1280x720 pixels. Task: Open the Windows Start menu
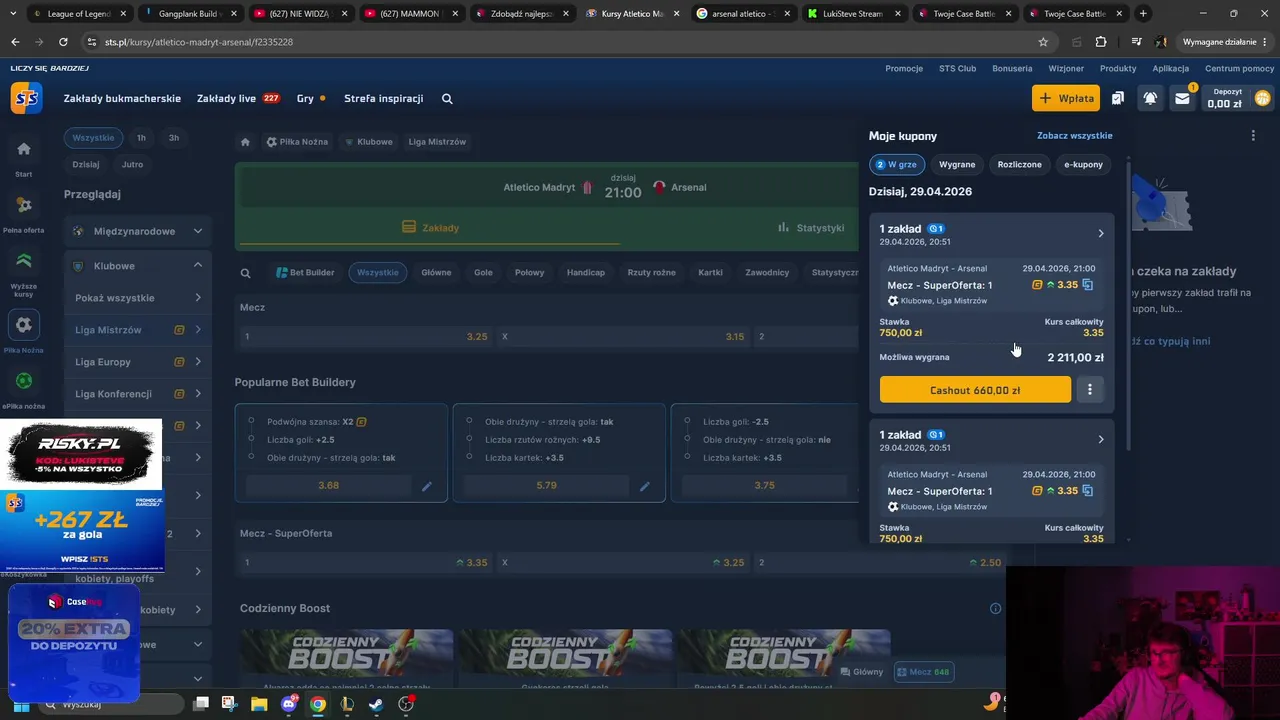(x=20, y=704)
